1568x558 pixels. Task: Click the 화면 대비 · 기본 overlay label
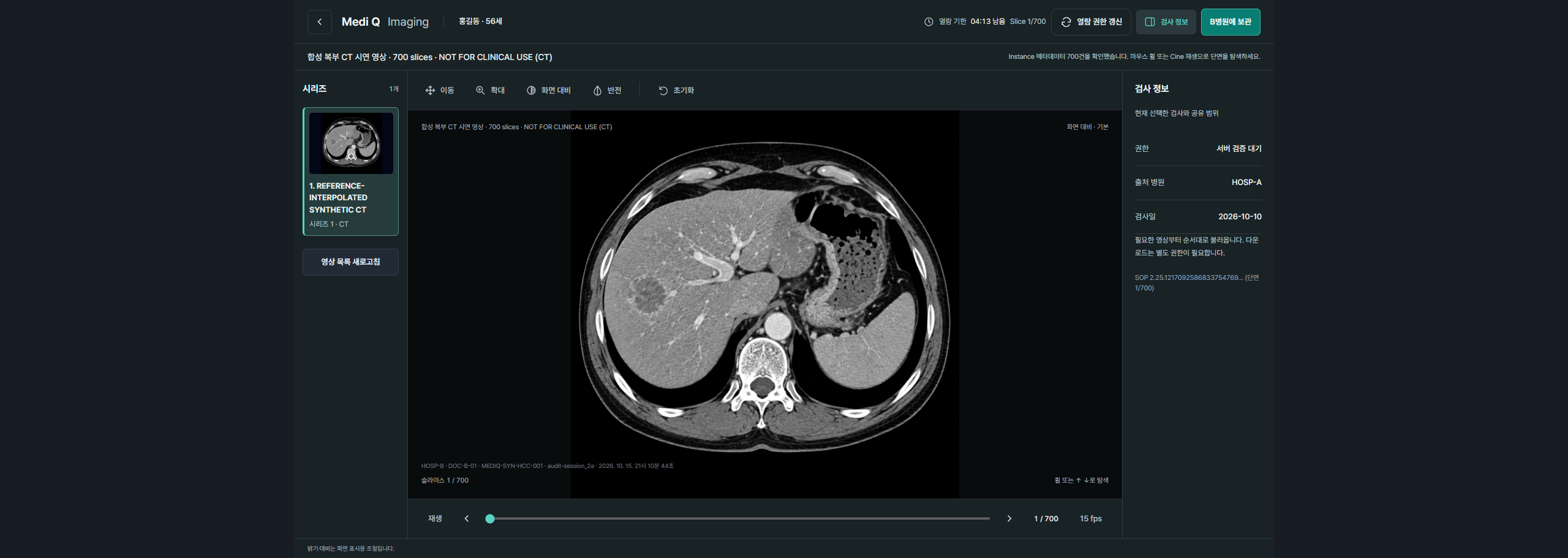pyautogui.click(x=1087, y=127)
